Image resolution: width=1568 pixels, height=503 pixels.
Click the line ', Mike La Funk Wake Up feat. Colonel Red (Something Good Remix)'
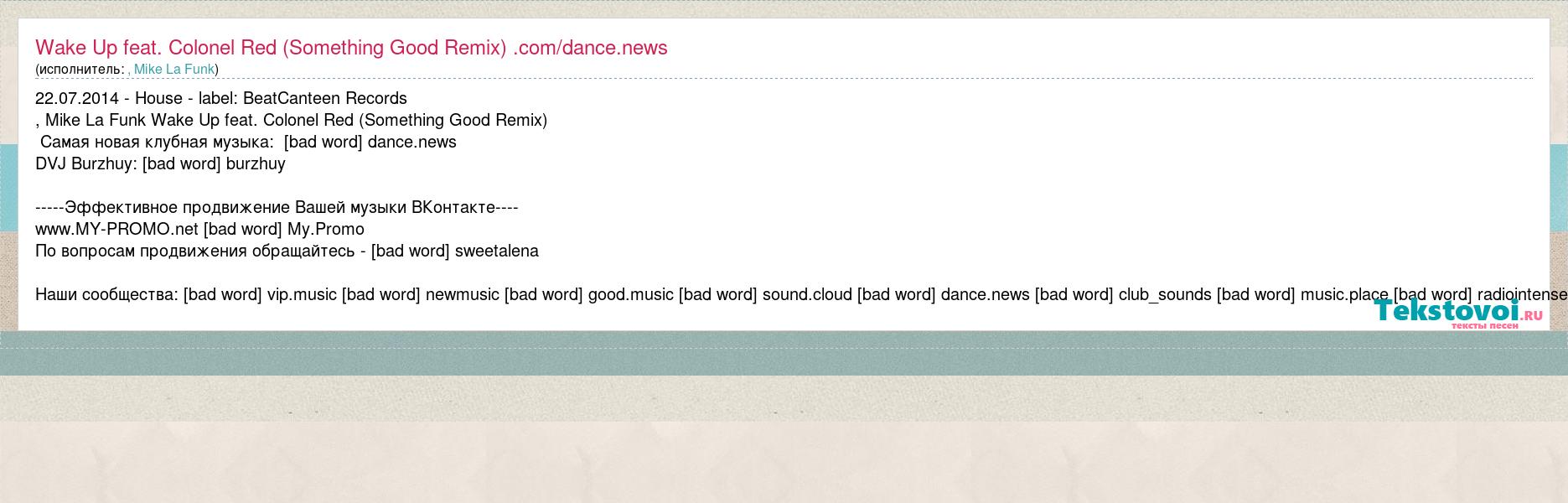(x=291, y=120)
